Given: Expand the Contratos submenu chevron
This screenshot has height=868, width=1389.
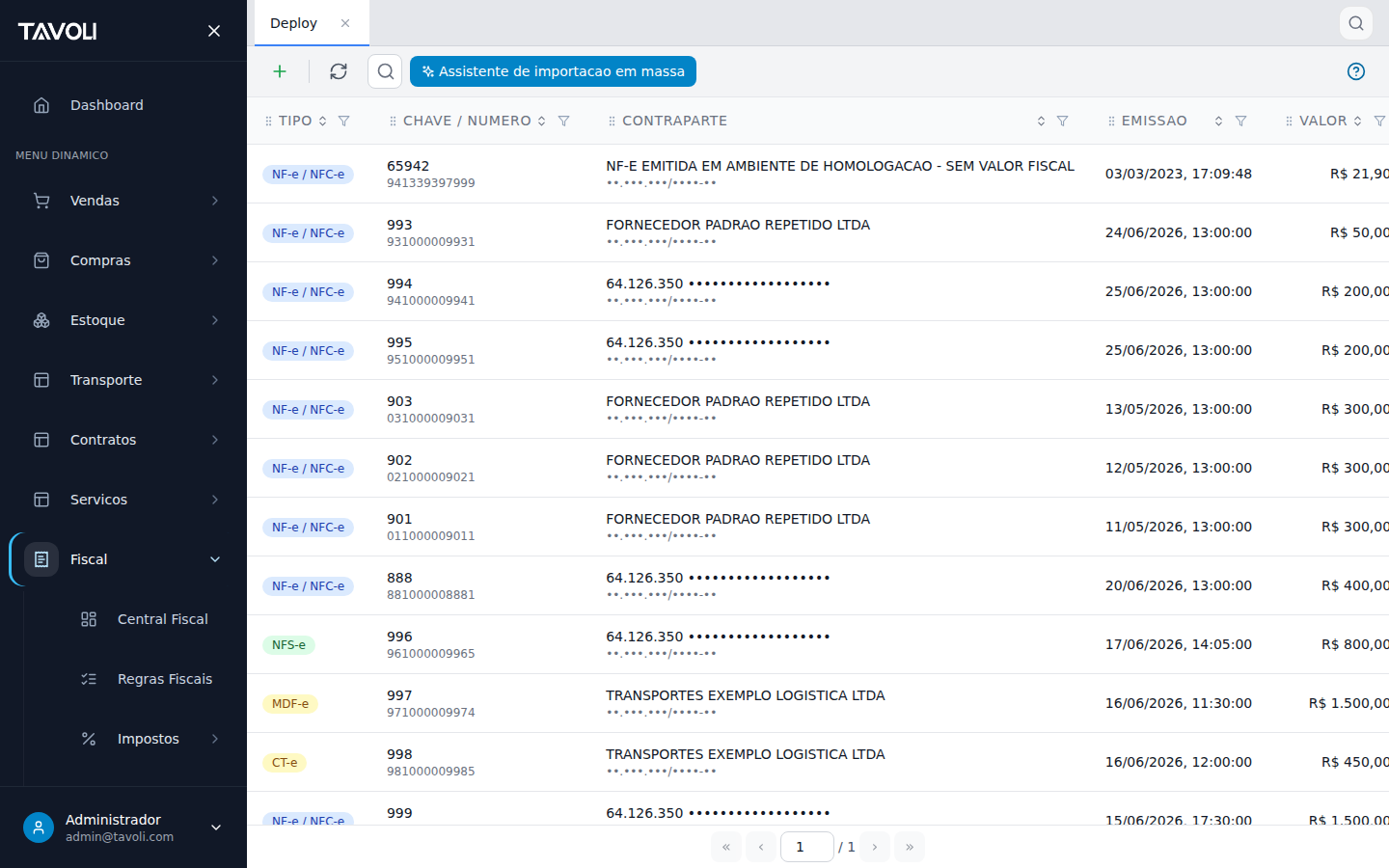Looking at the screenshot, I should (215, 440).
